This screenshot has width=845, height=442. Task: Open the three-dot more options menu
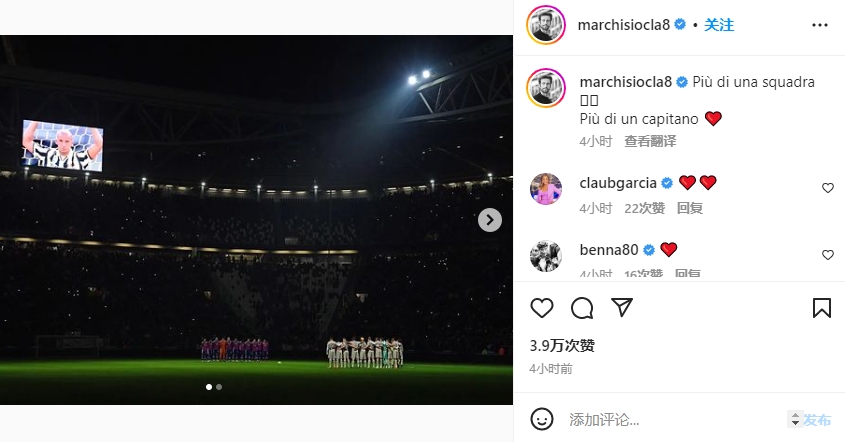(820, 25)
